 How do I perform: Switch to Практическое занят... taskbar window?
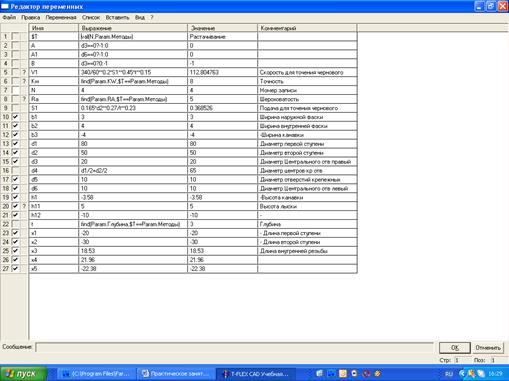[176, 374]
